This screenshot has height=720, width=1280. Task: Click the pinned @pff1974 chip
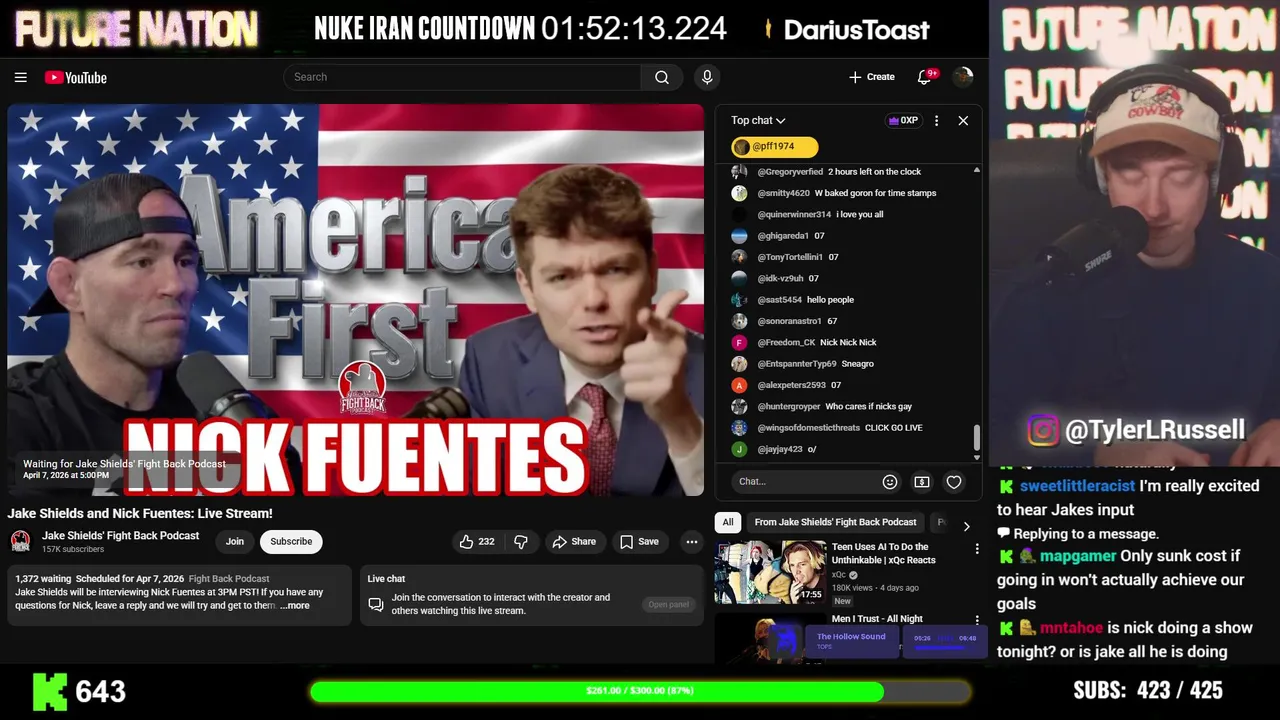(x=775, y=147)
